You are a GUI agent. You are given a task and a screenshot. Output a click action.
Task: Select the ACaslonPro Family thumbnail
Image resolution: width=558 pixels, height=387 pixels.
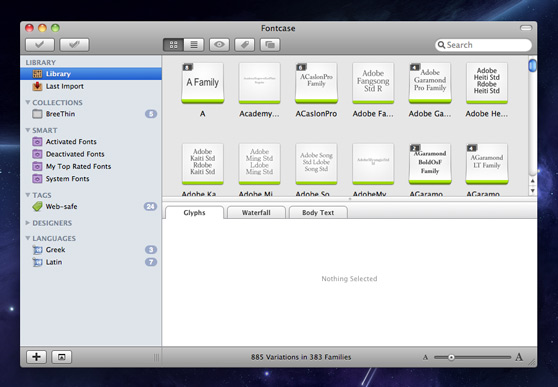click(316, 83)
